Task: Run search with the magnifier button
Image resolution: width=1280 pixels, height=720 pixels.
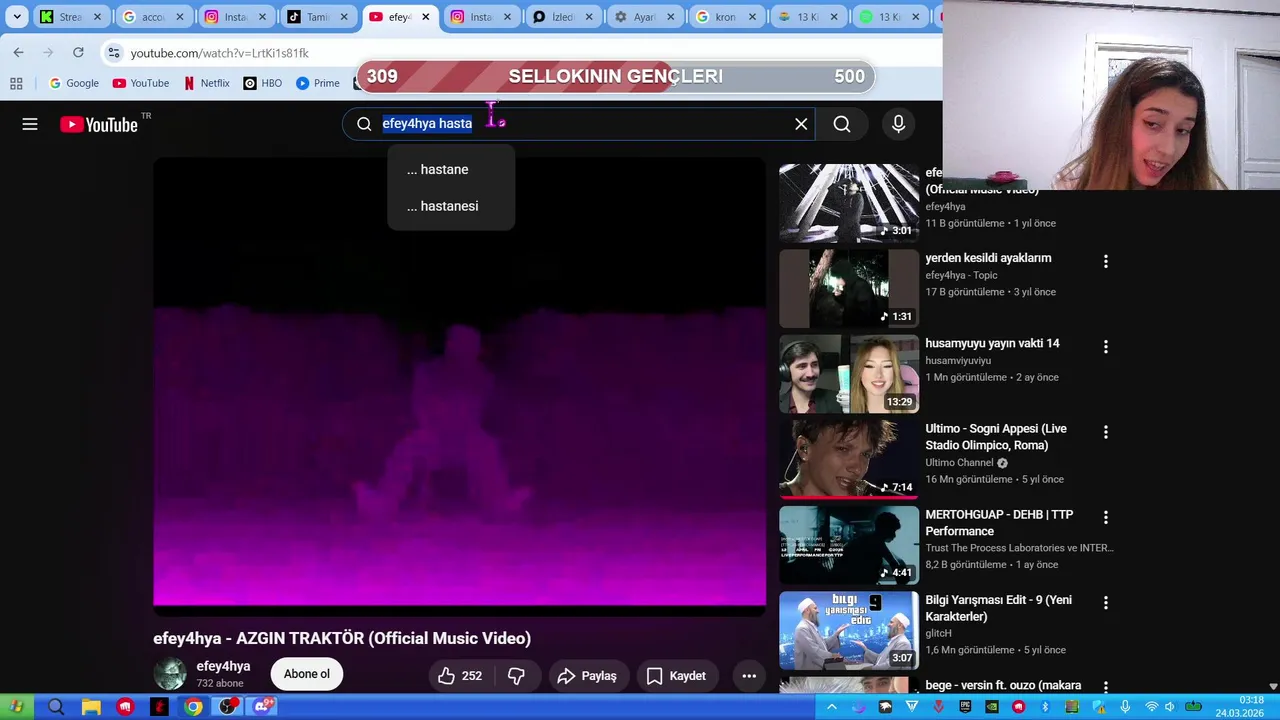Action: tap(842, 124)
